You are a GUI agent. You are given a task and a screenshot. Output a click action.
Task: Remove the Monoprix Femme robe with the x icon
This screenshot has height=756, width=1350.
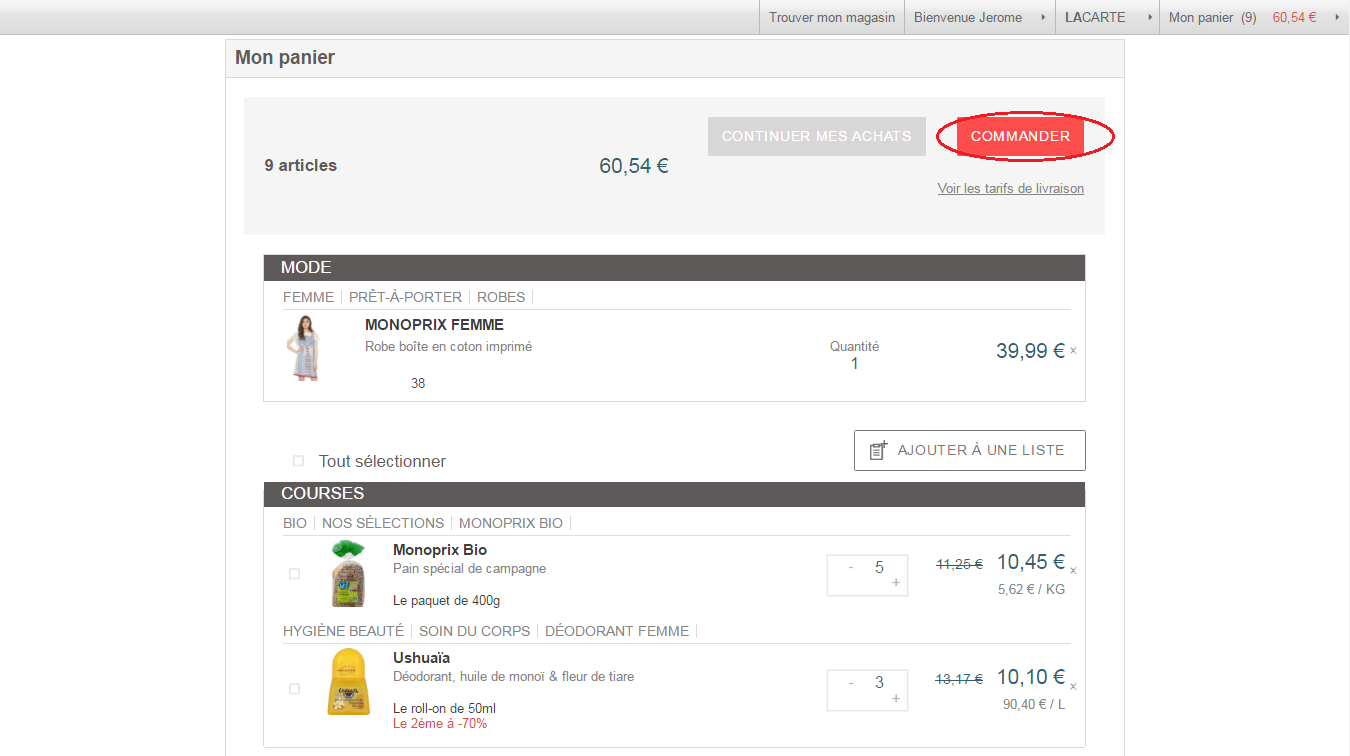pos(1074,352)
